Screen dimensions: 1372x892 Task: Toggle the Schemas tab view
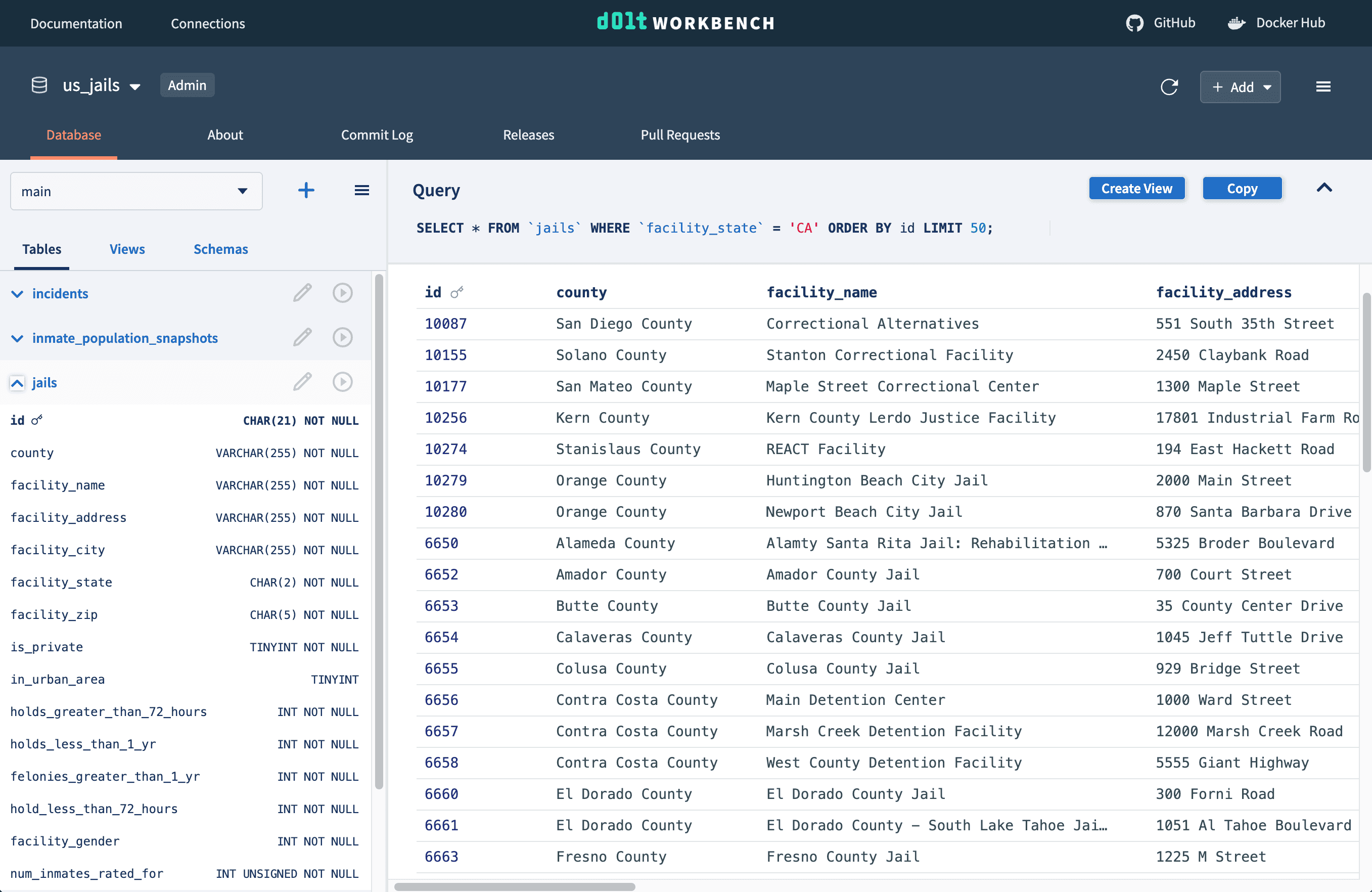point(221,248)
